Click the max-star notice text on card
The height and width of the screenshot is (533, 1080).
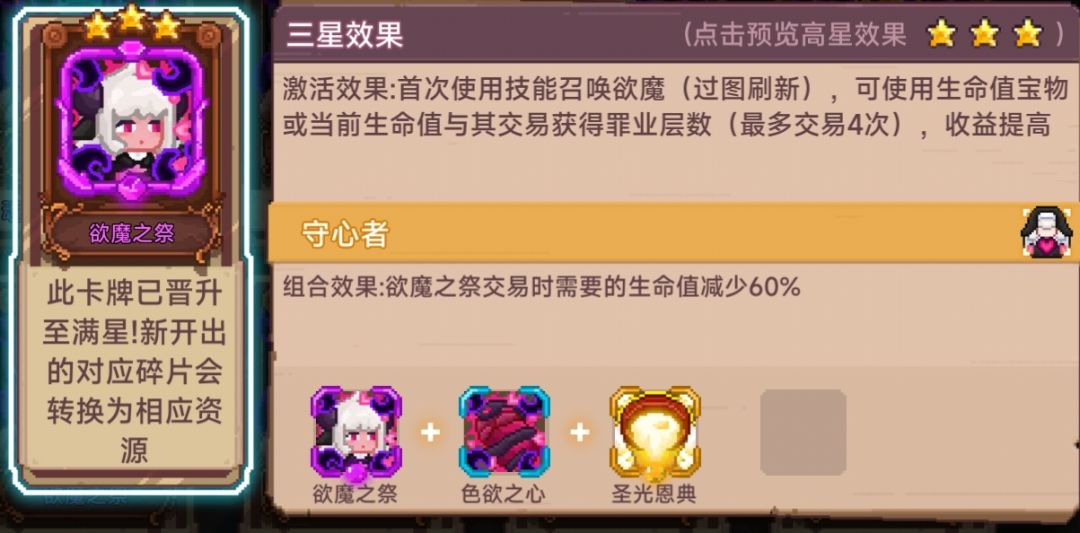pos(134,373)
